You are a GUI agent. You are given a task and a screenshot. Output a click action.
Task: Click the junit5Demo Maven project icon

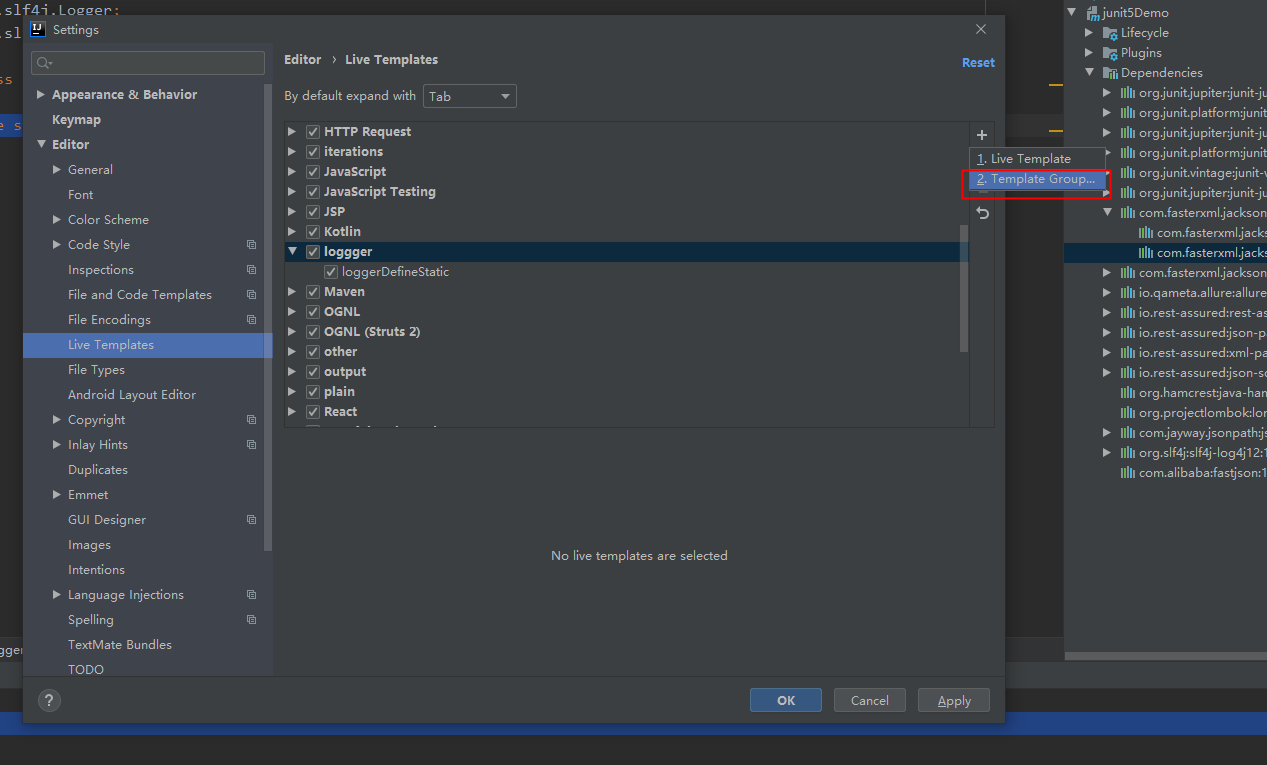(1092, 13)
